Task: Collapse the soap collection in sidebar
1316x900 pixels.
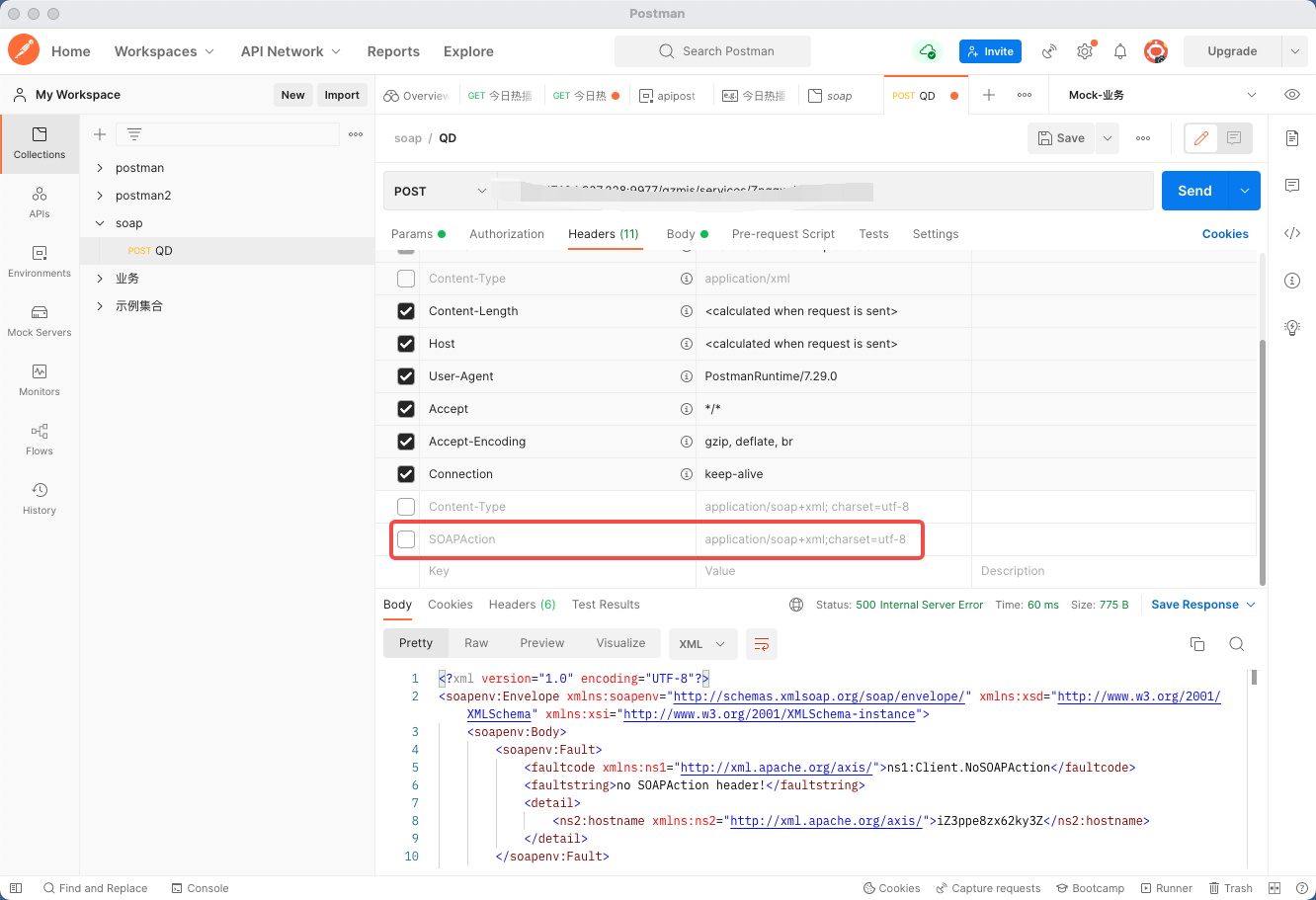Action: 100,222
